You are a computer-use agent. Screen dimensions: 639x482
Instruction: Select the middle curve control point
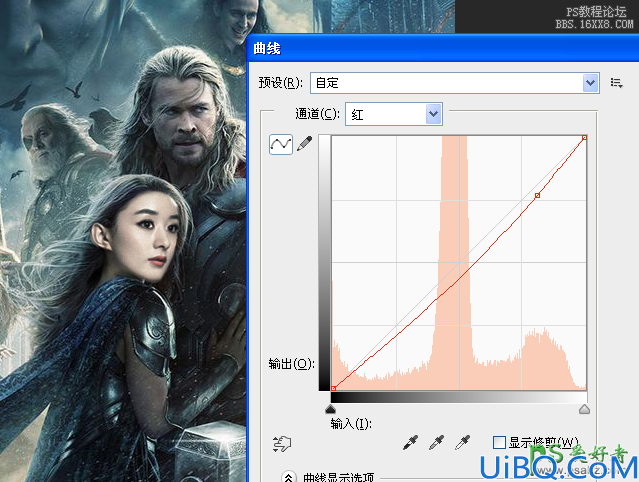pyautogui.click(x=537, y=196)
